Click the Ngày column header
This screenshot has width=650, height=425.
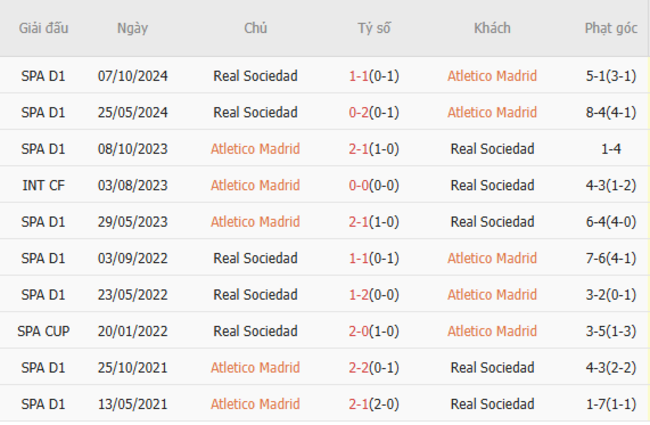click(132, 29)
